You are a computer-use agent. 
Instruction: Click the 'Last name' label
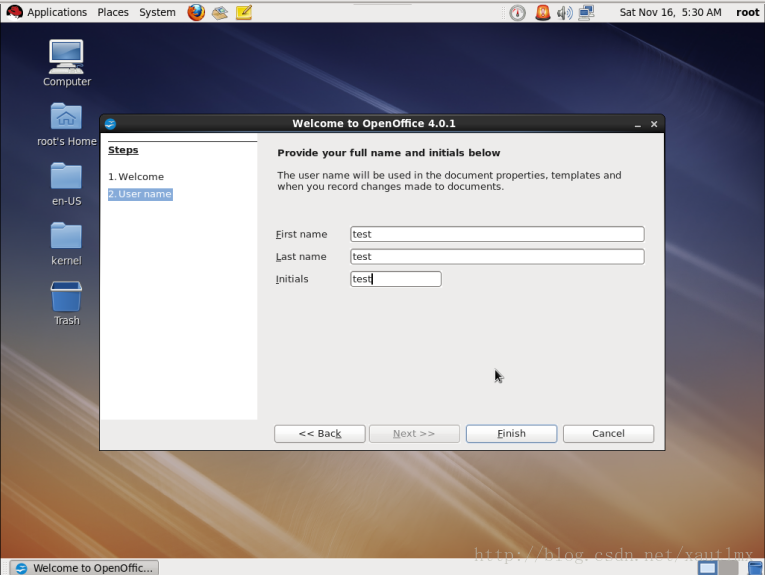click(x=301, y=257)
